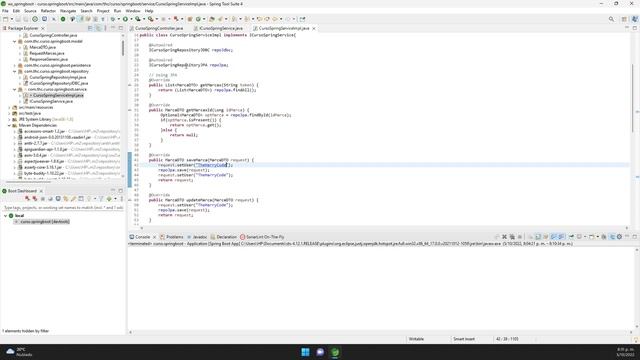Open the Run button dropdown arrow
Screen dimensions: 640x360
131,19
